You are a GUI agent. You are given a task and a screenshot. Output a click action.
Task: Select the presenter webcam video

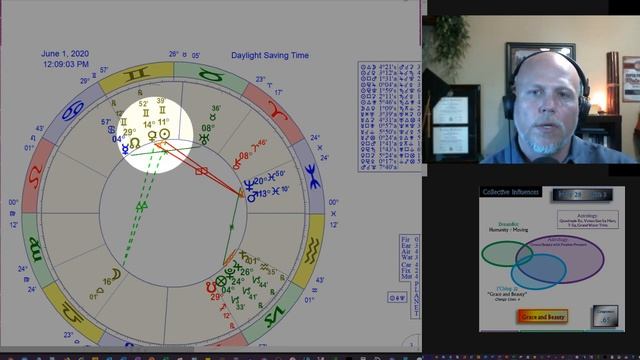[531, 90]
